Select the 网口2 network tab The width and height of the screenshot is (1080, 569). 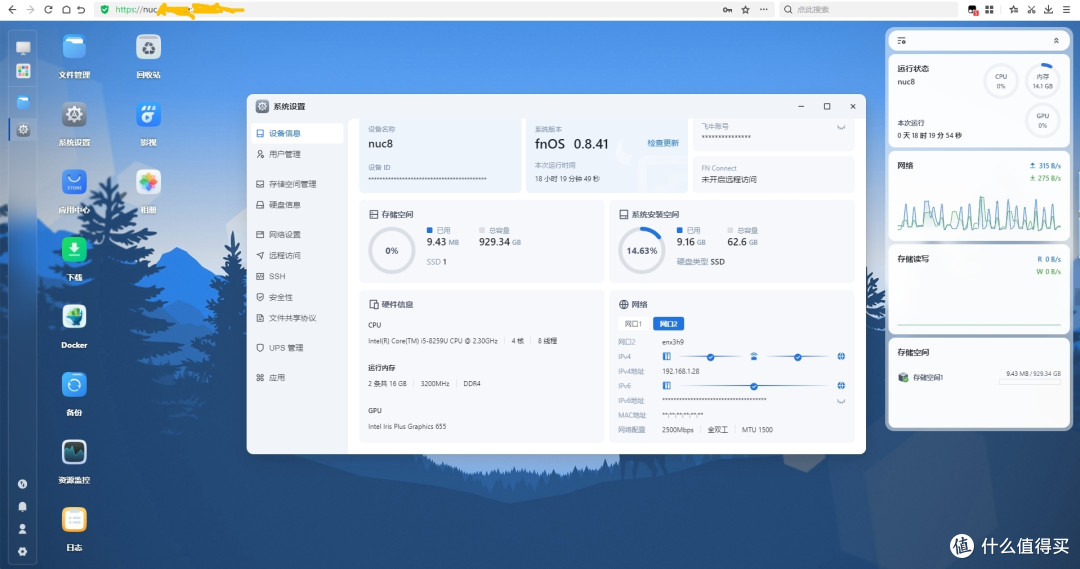point(668,324)
